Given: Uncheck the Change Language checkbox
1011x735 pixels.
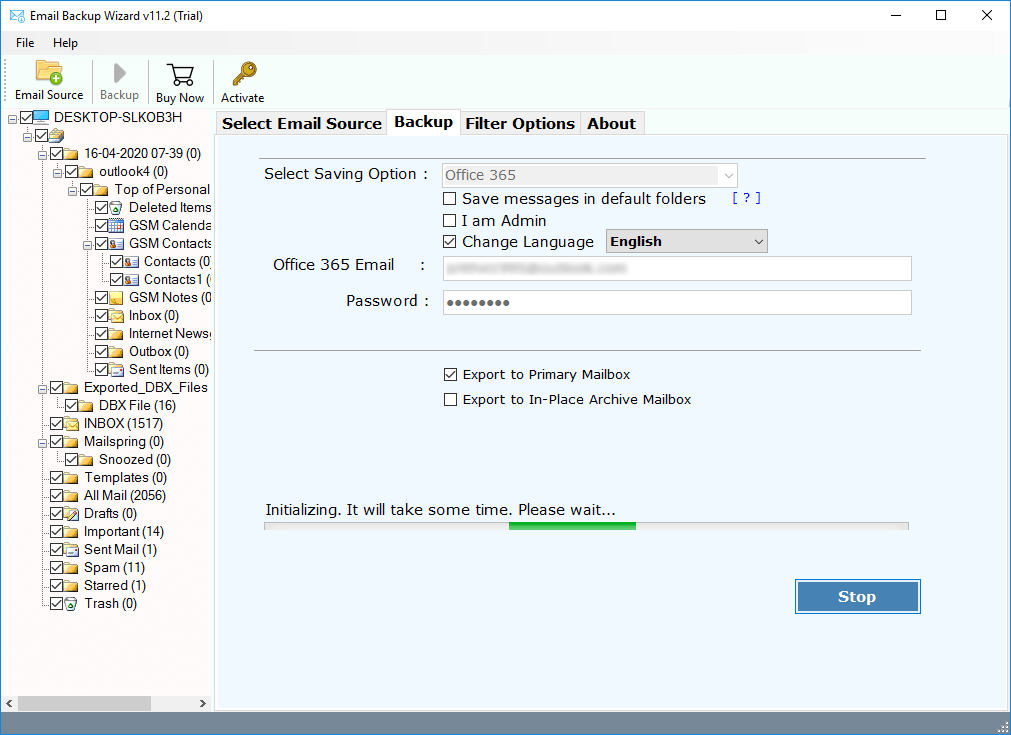Looking at the screenshot, I should tap(450, 242).
